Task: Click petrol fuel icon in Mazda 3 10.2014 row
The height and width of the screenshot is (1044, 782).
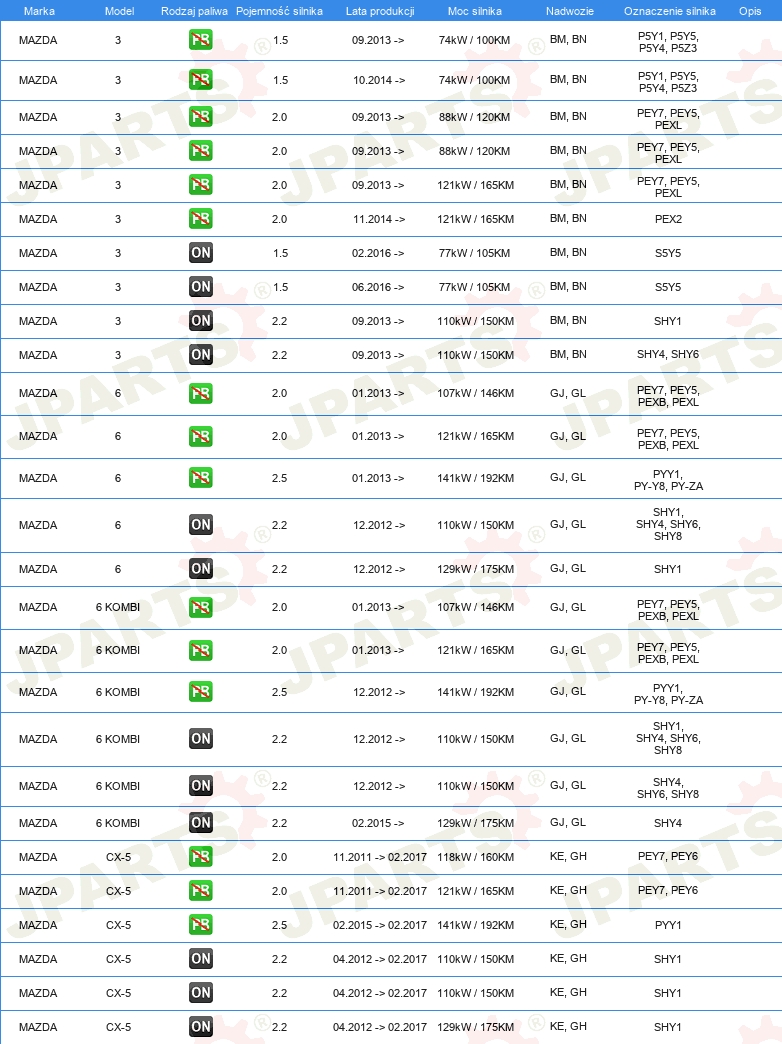Action: [x=200, y=80]
